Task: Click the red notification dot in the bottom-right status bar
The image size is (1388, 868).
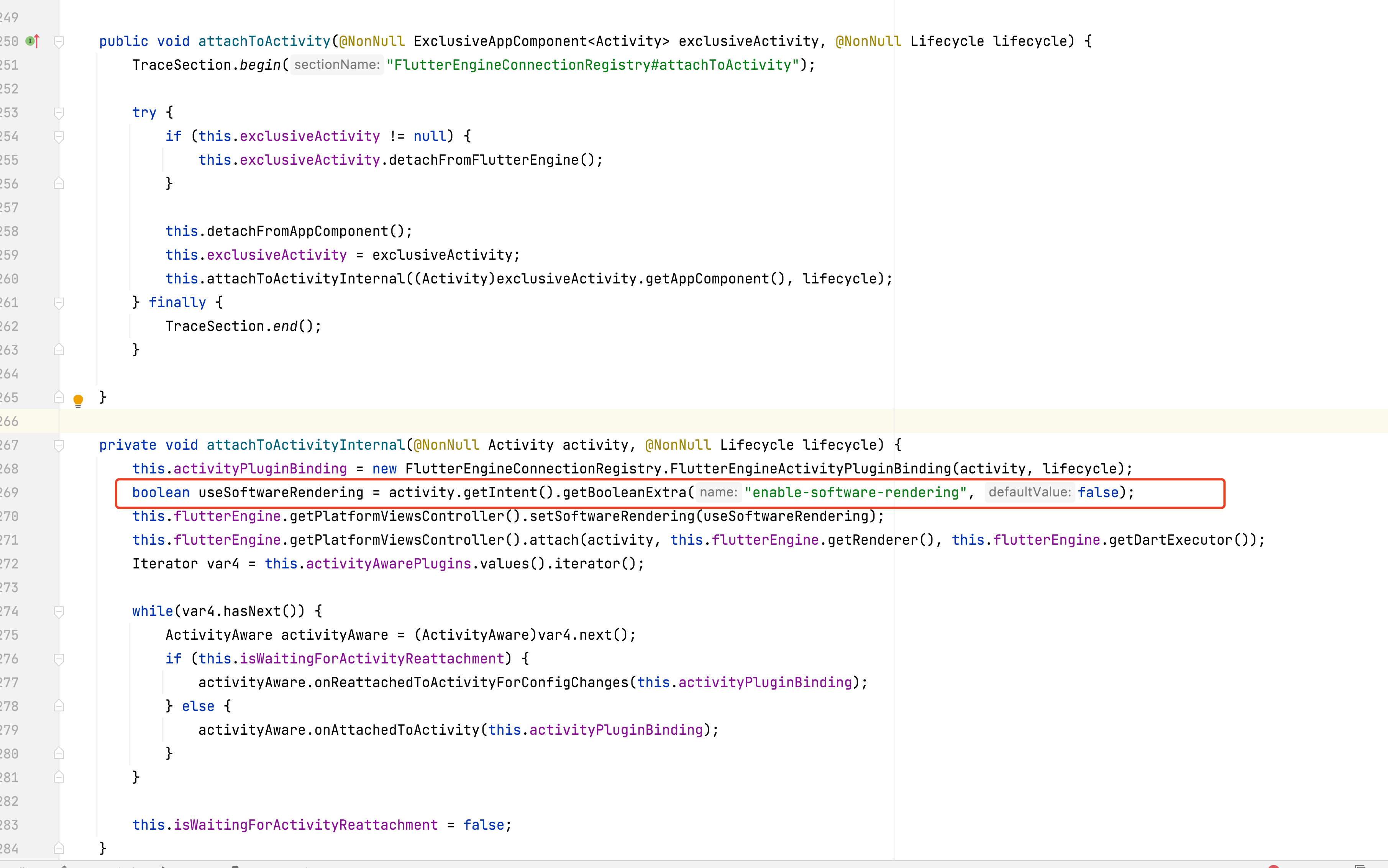Action: tap(1274, 865)
